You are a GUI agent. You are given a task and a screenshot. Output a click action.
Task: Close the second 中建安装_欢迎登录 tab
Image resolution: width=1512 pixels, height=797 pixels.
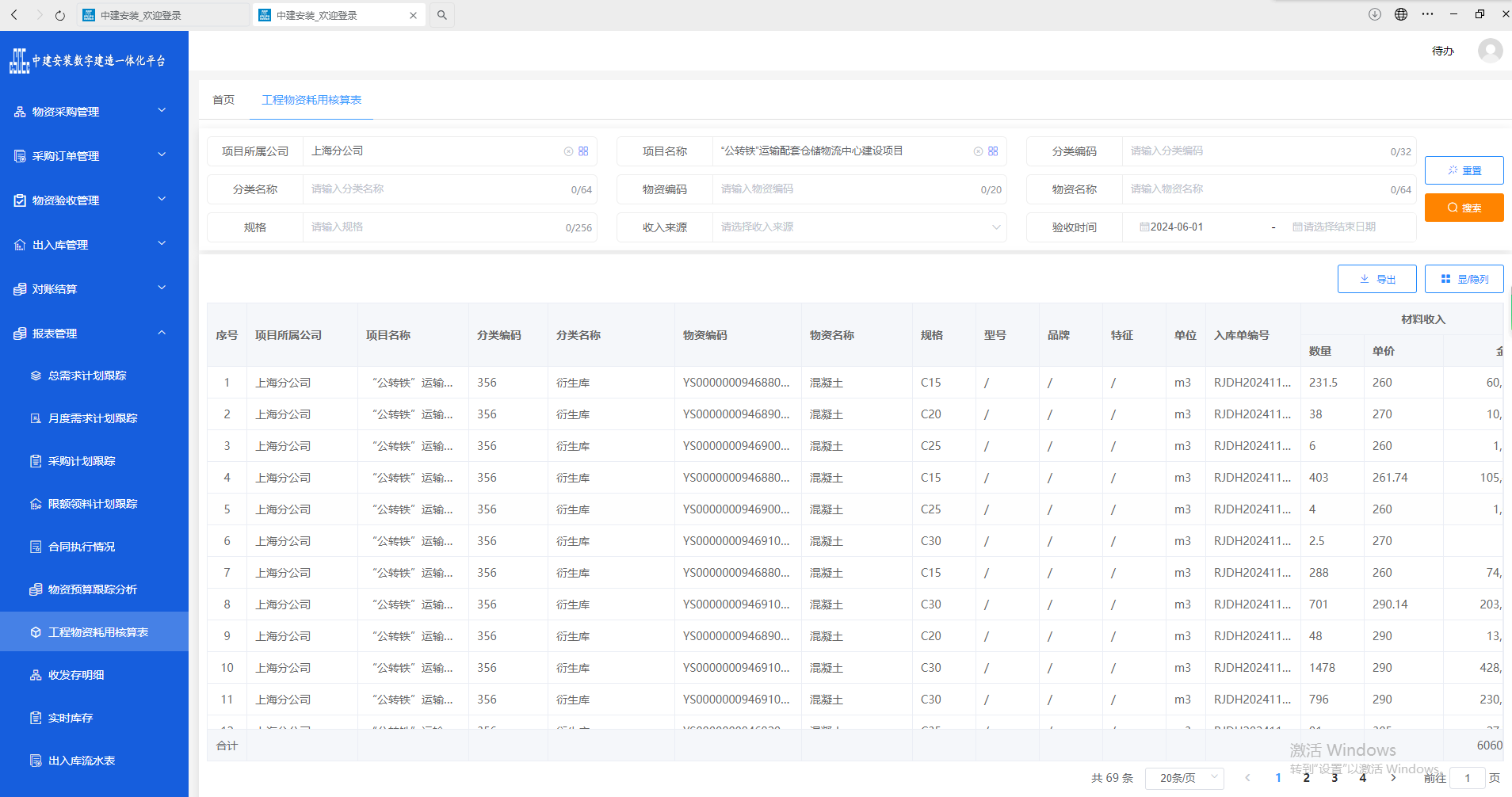pyautogui.click(x=413, y=15)
